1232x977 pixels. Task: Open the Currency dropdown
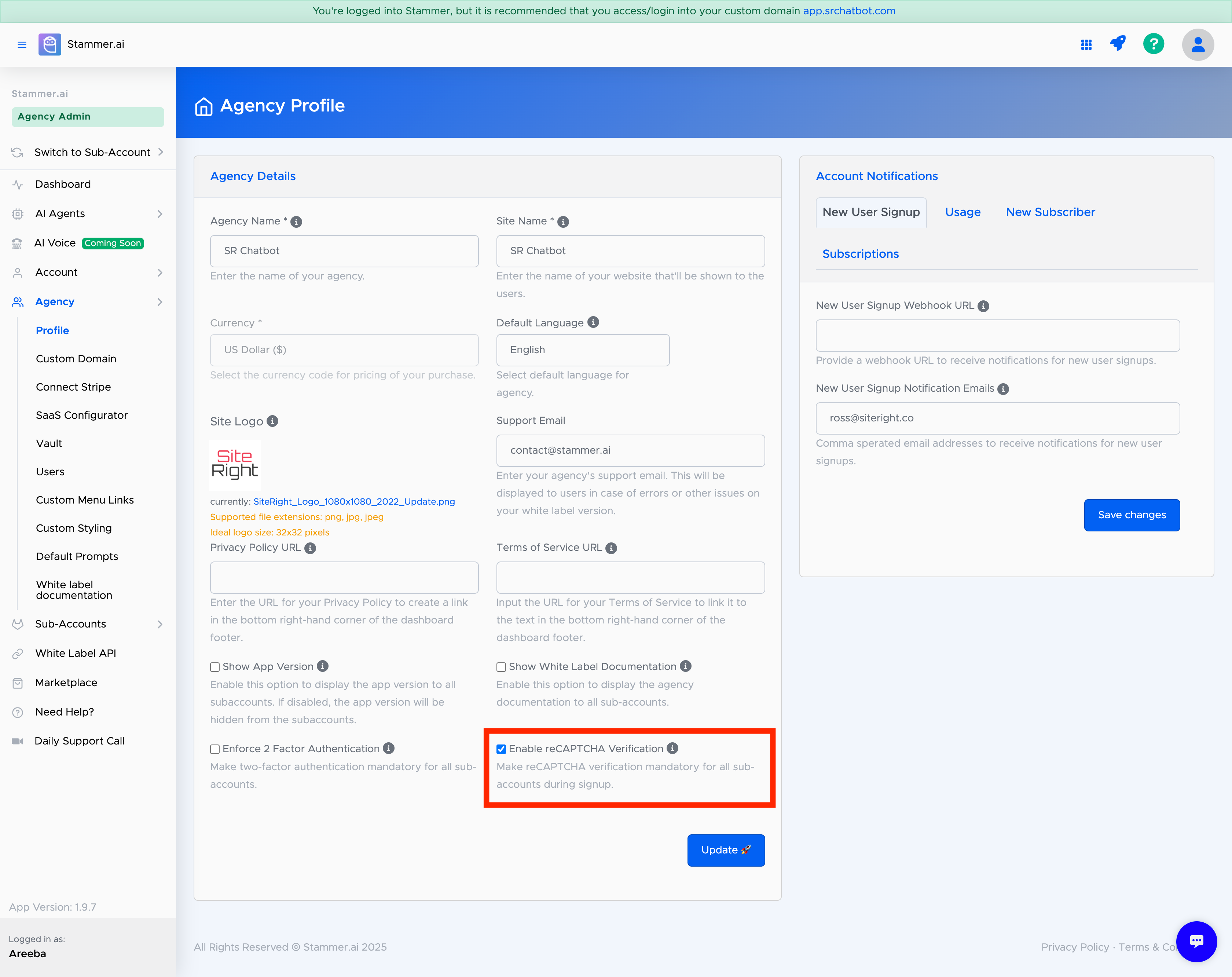pos(344,350)
